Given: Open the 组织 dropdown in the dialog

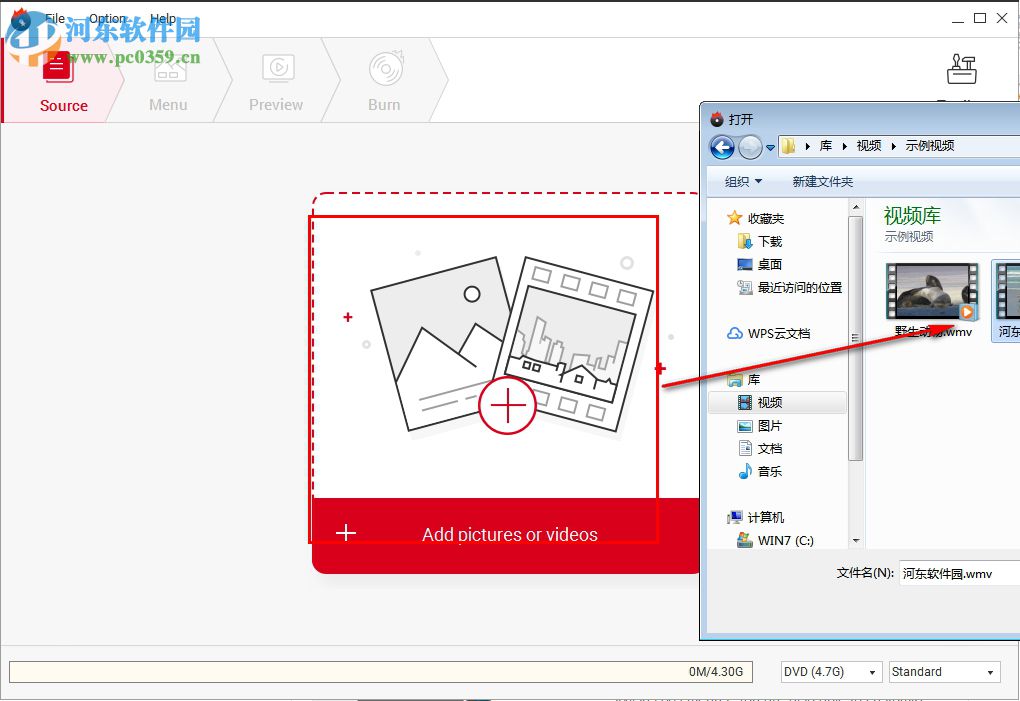Looking at the screenshot, I should tap(742, 181).
